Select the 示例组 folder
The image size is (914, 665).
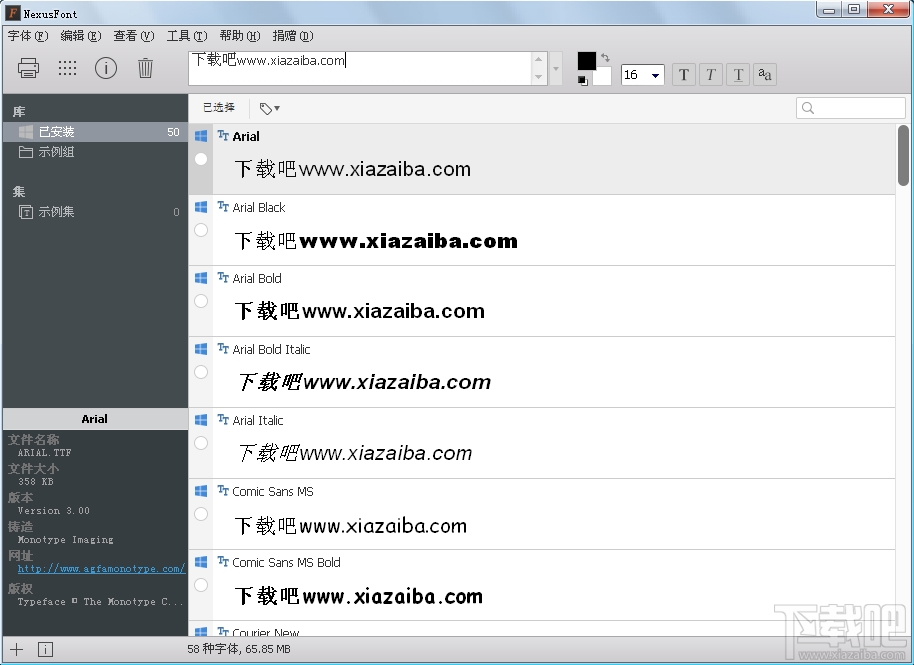point(96,152)
